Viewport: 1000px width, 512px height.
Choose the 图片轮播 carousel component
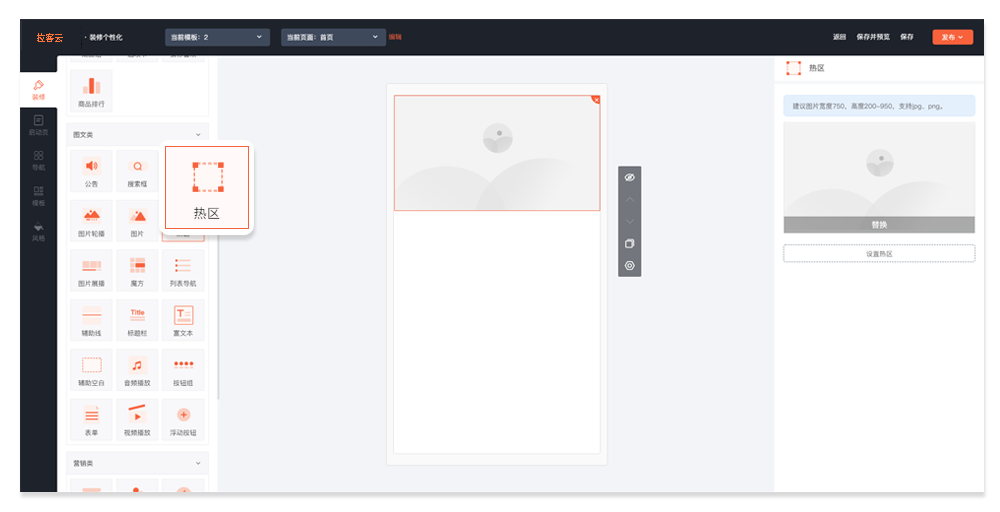click(x=91, y=221)
